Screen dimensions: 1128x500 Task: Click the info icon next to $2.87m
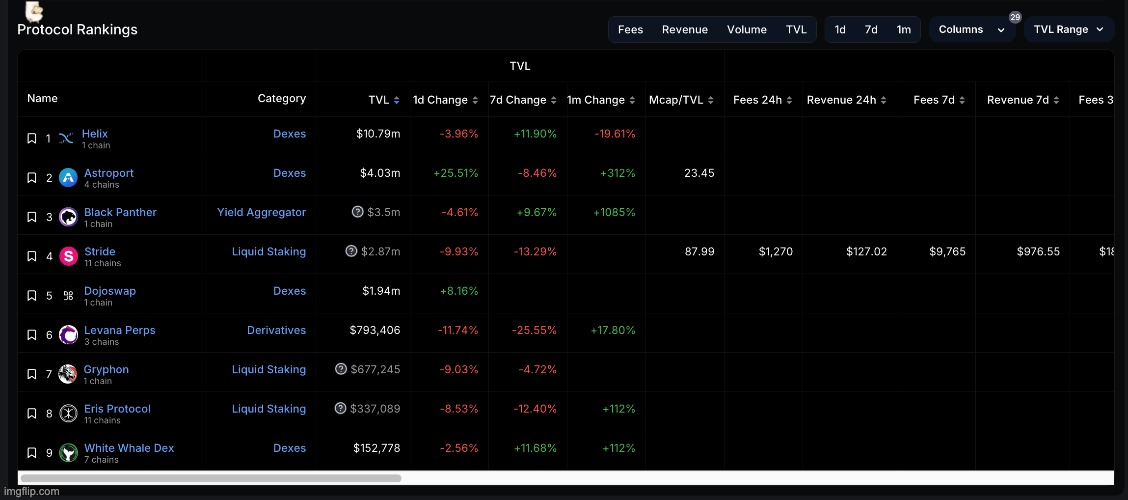[x=351, y=251]
